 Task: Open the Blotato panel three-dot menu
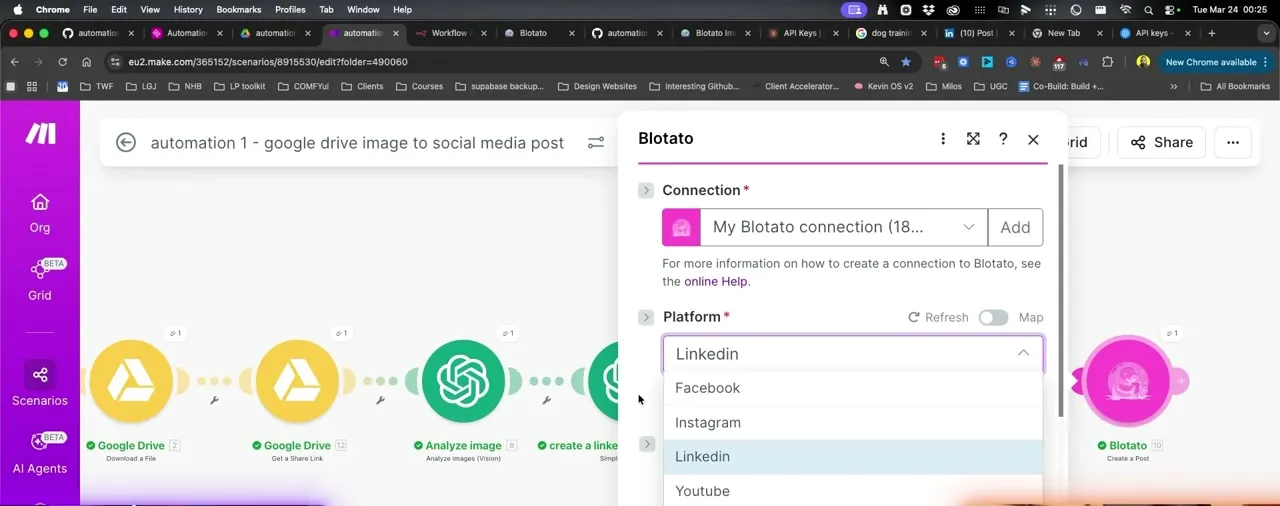coord(943,139)
